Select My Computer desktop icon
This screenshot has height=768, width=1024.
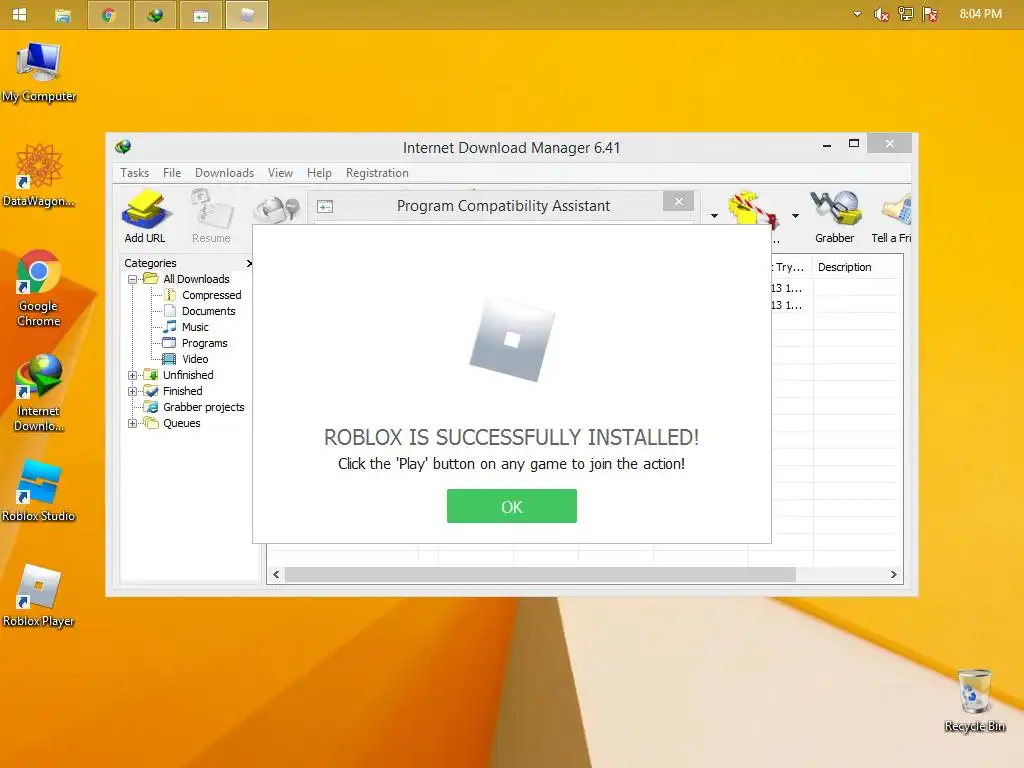point(39,72)
